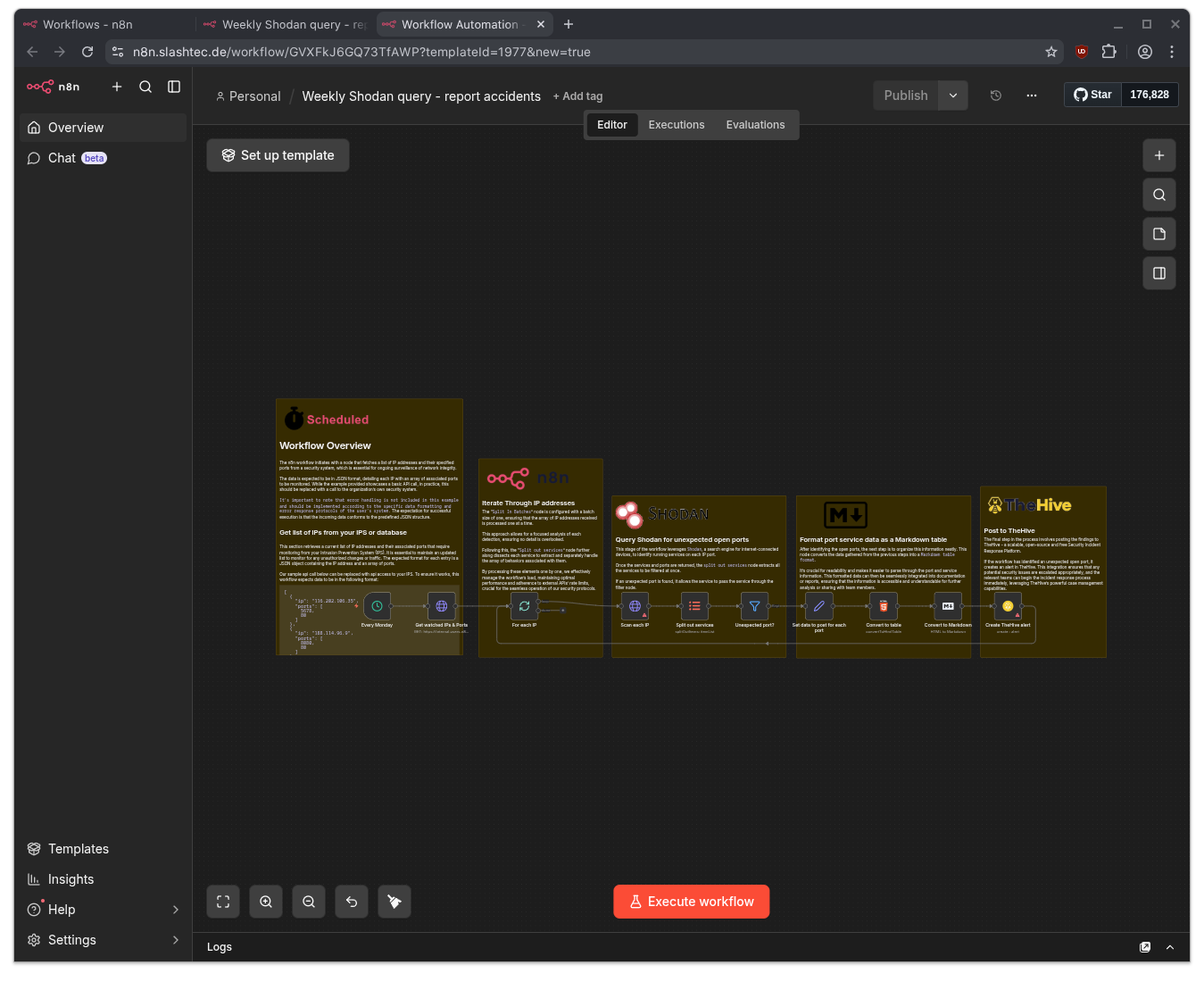The height and width of the screenshot is (990, 1204).
Task: Switch to the Executions tab
Action: 676,125
